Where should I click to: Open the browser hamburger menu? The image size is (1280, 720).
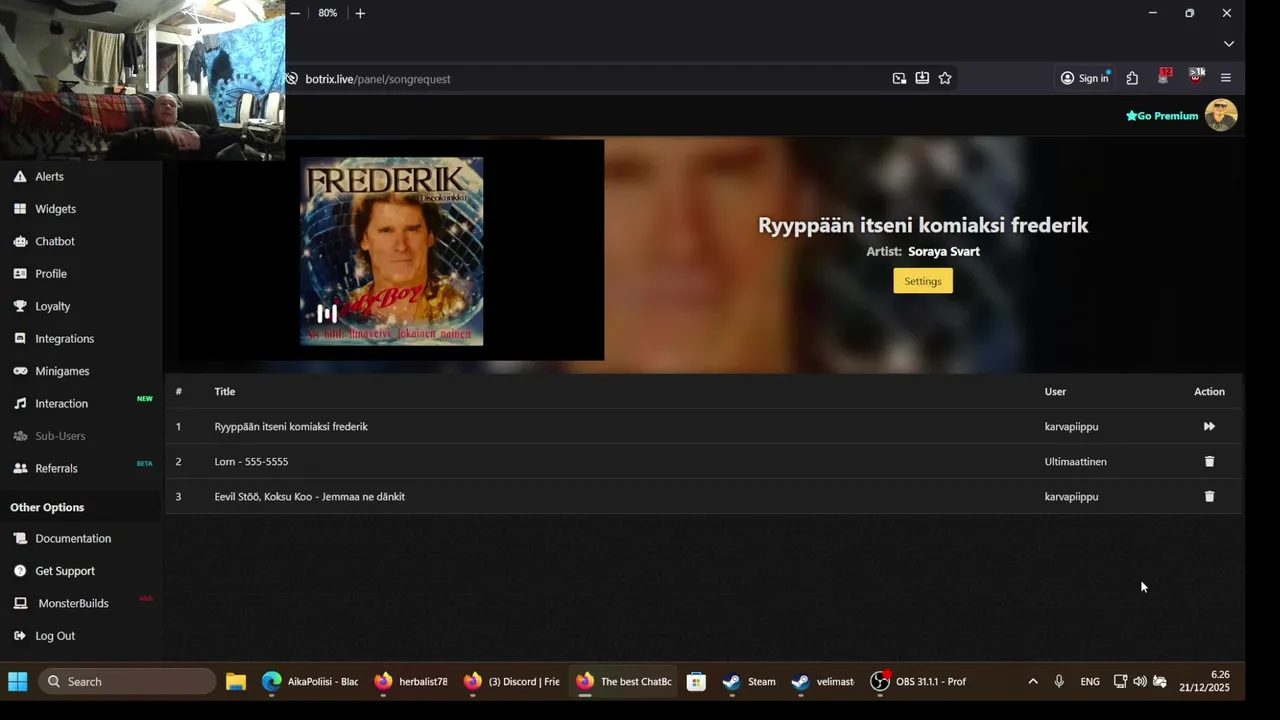coord(1226,78)
